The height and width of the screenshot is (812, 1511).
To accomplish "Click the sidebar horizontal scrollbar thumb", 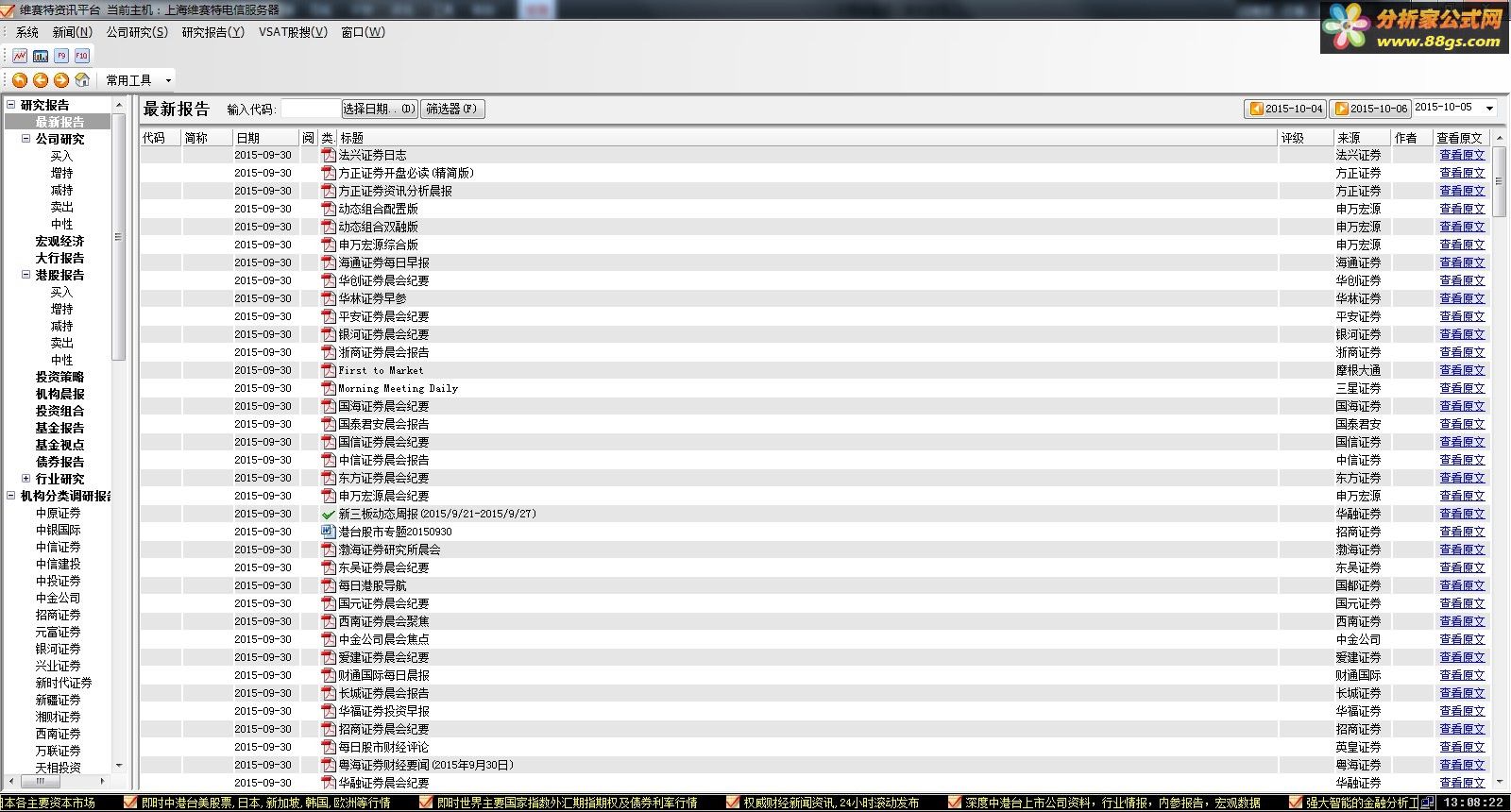I will pos(41,782).
